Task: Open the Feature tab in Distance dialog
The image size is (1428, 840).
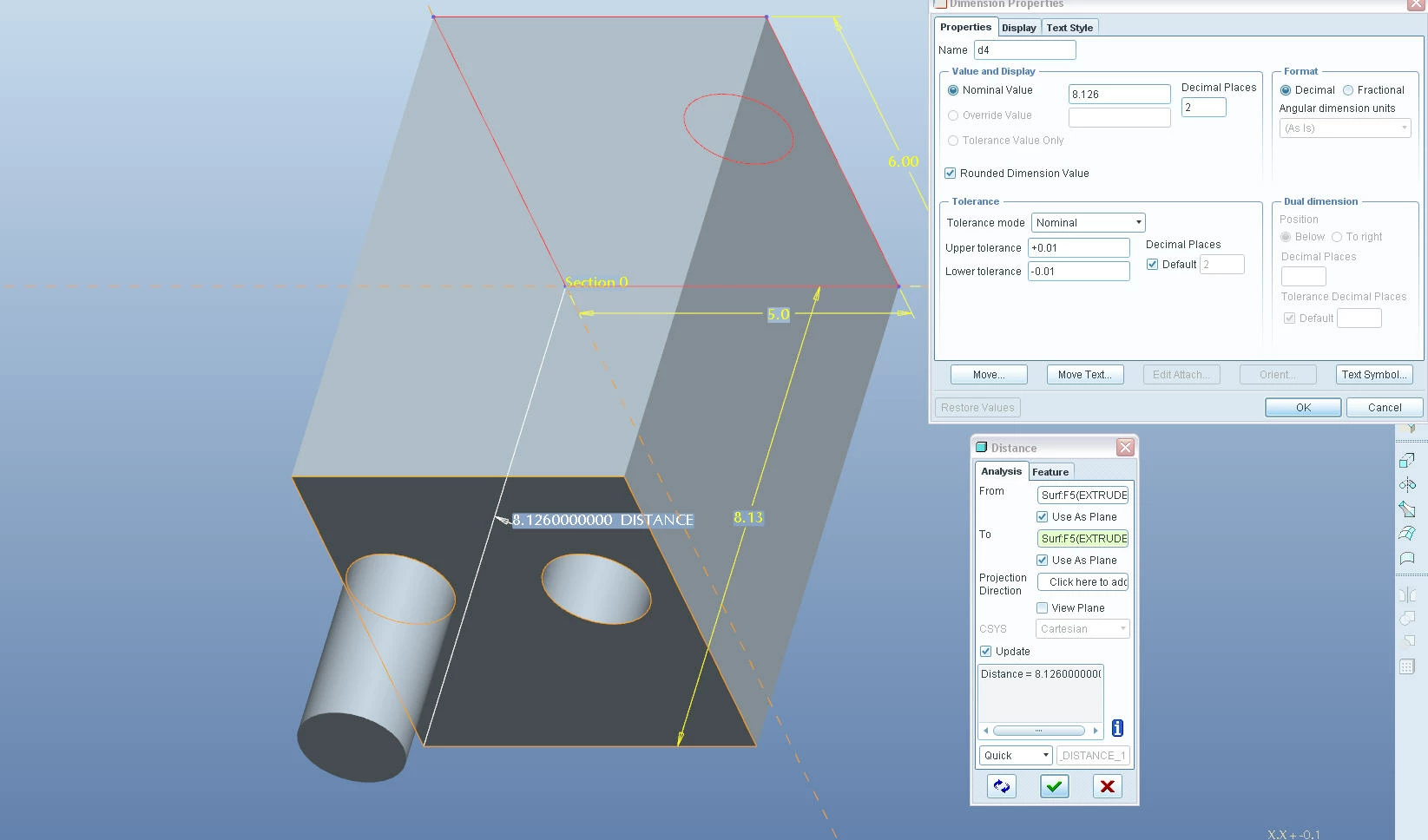Action: point(1050,472)
